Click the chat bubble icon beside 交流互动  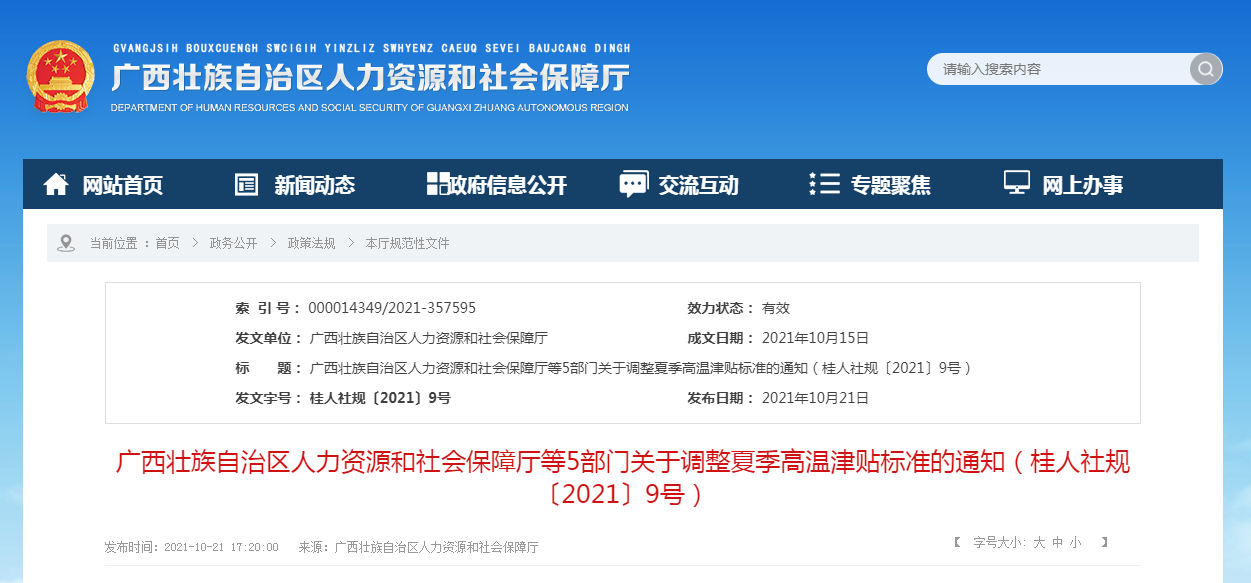click(633, 184)
